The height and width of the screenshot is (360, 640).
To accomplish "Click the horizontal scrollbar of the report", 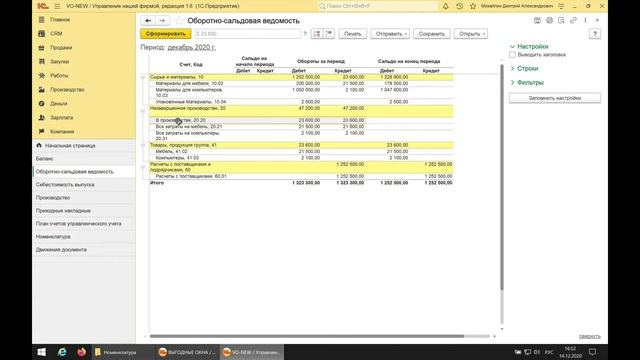I will tap(307, 336).
